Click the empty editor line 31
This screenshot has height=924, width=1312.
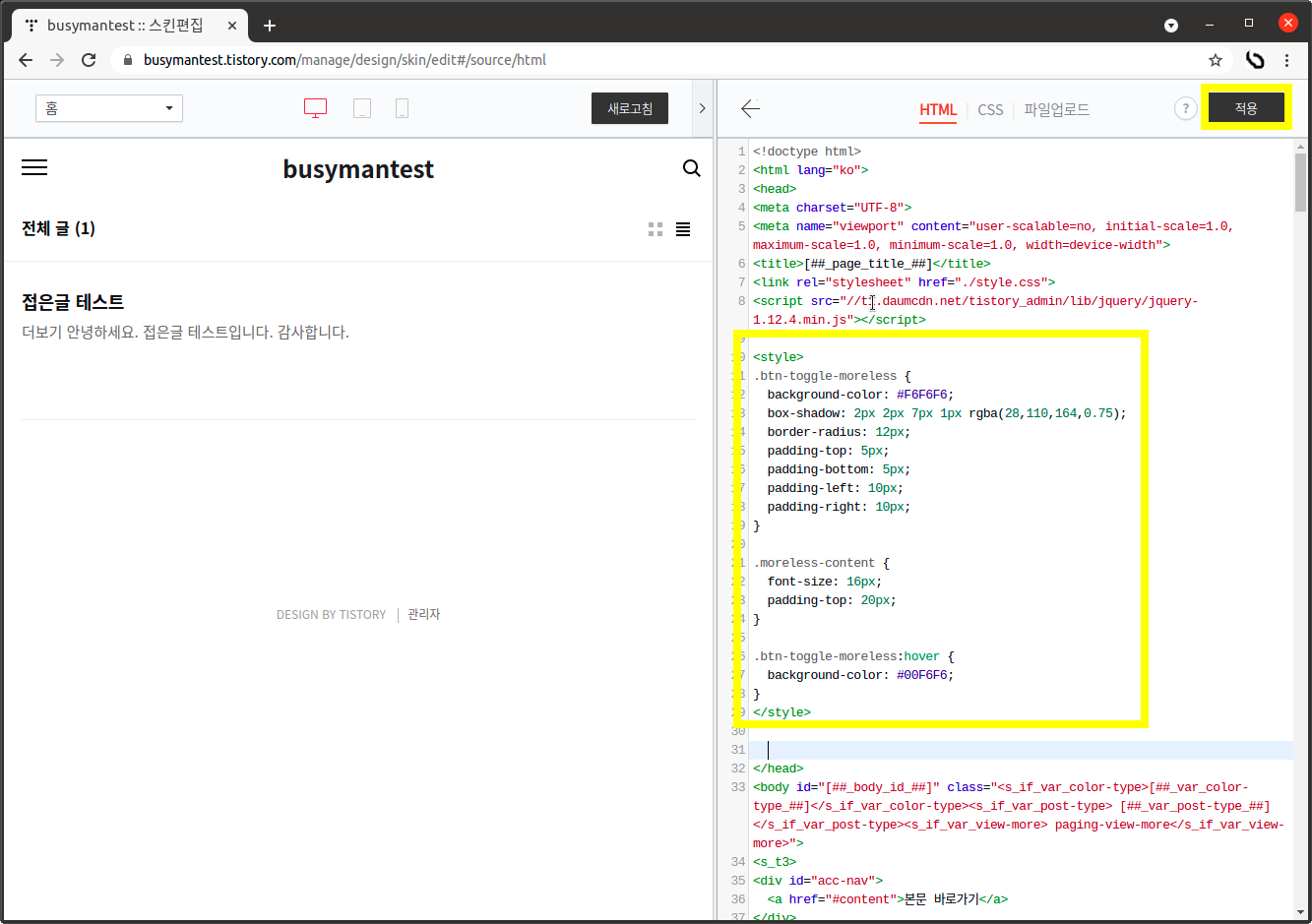(x=1022, y=750)
